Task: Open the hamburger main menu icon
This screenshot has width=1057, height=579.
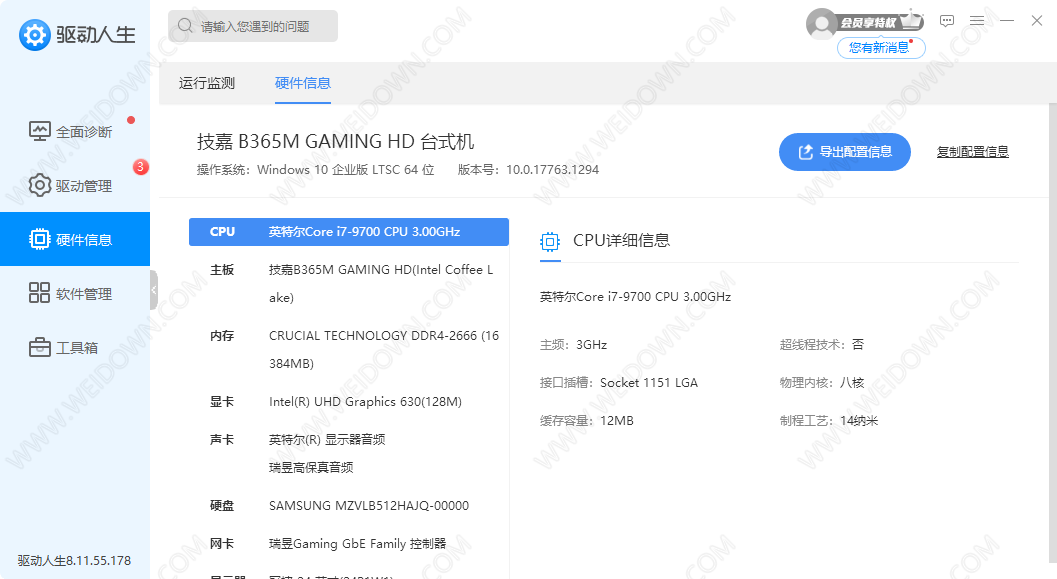Action: click(977, 21)
